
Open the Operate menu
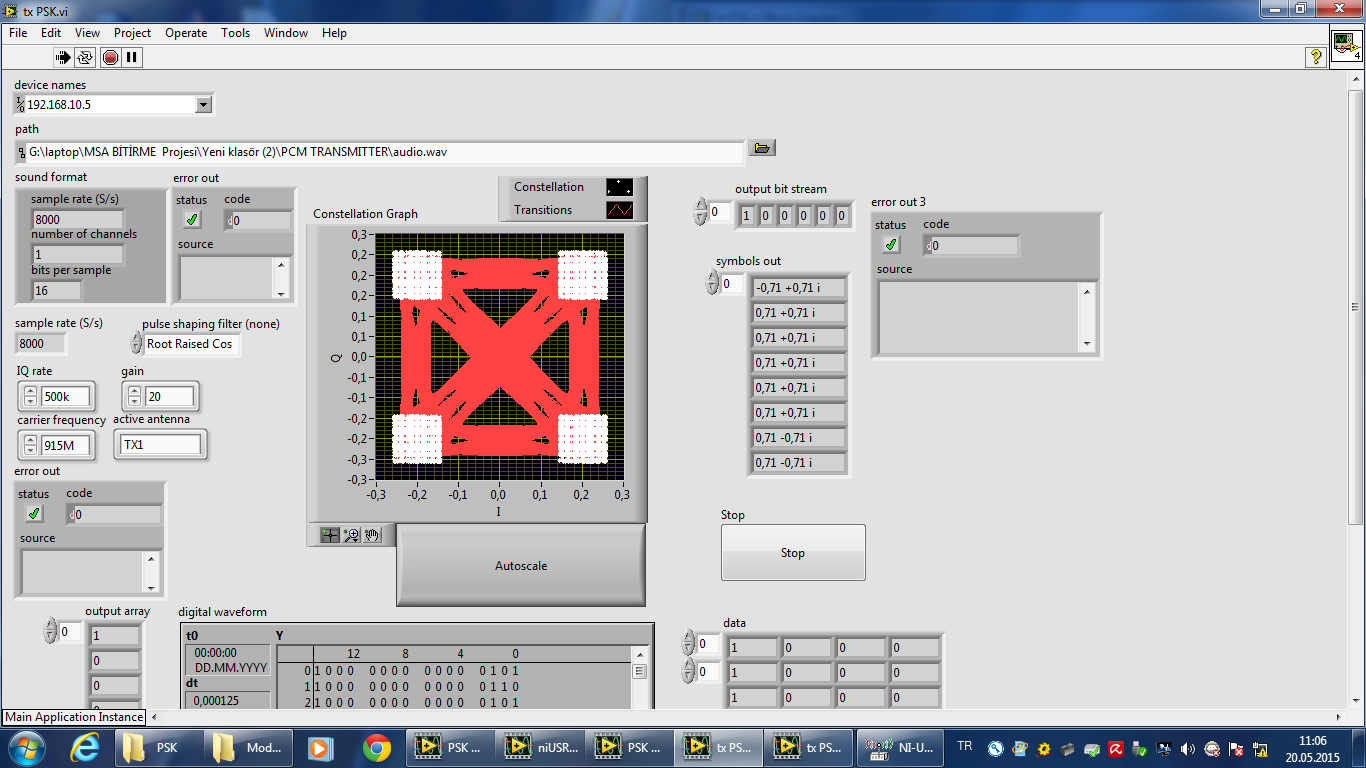point(186,33)
